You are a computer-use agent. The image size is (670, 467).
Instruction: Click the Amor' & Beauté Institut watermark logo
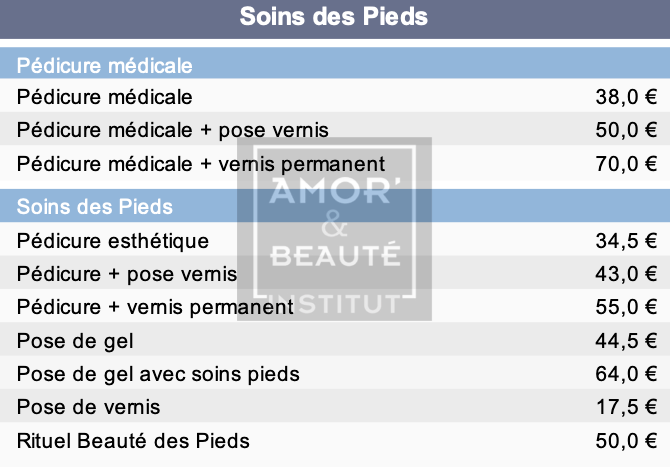point(335,229)
